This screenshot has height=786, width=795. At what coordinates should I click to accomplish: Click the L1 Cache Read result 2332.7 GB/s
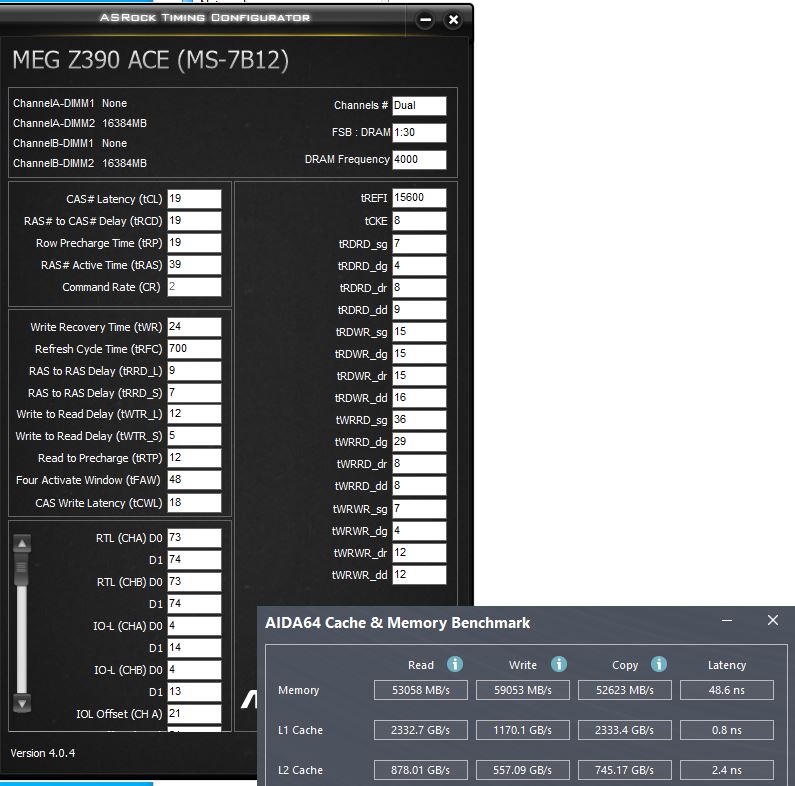tap(421, 730)
